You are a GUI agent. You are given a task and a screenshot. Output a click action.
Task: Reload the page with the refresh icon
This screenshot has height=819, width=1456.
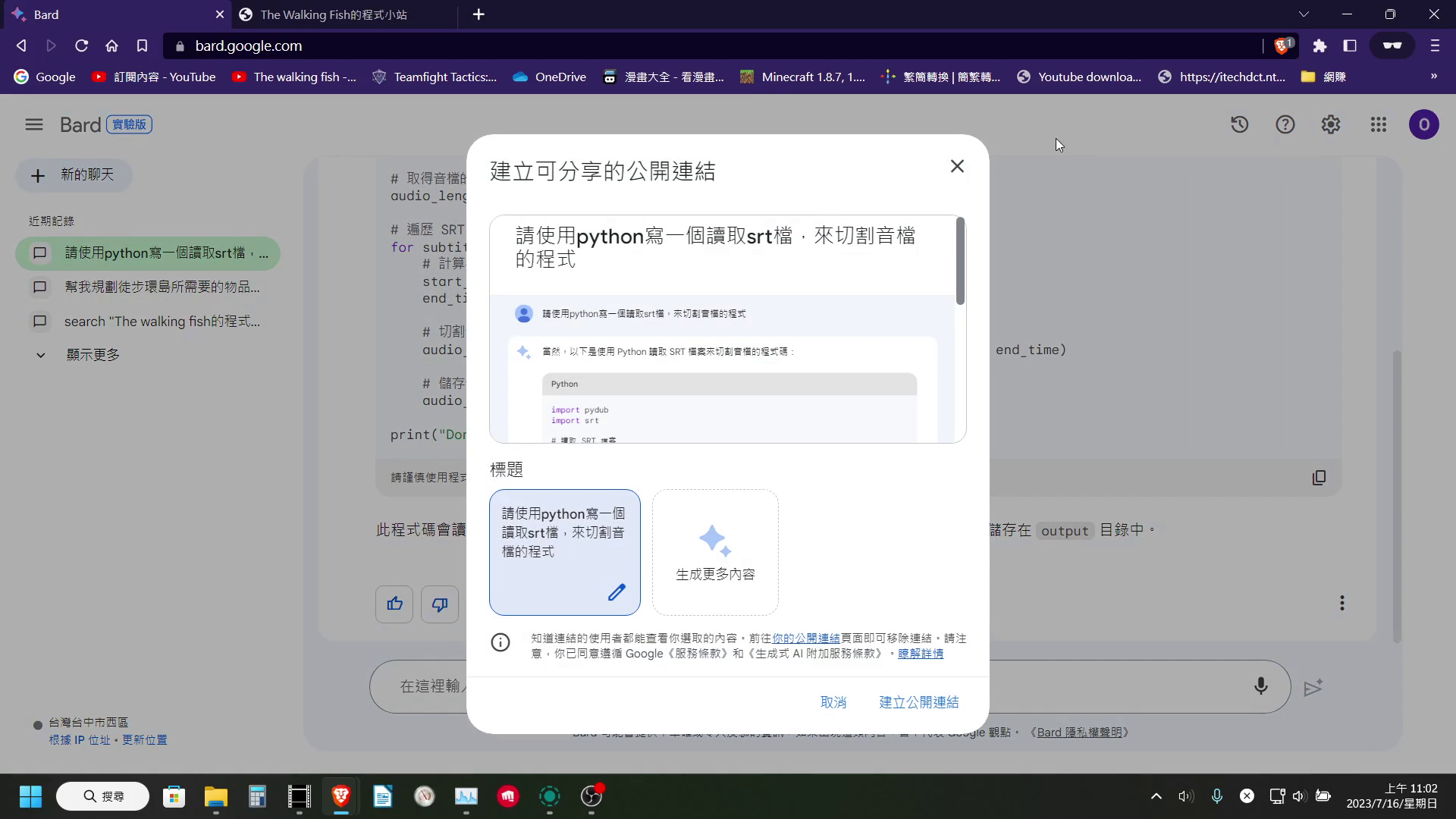[x=81, y=46]
